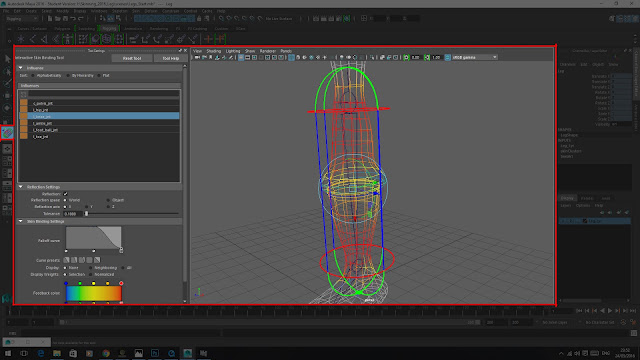Click the Tolerance slider handle
This screenshot has height=360, width=640.
86,213
